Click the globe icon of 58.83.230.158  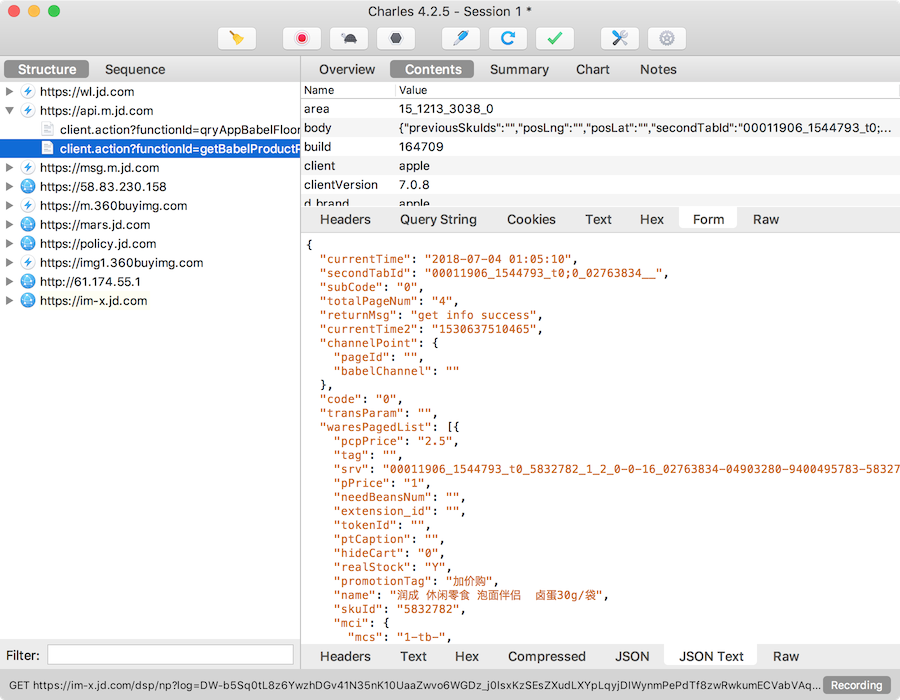click(28, 186)
